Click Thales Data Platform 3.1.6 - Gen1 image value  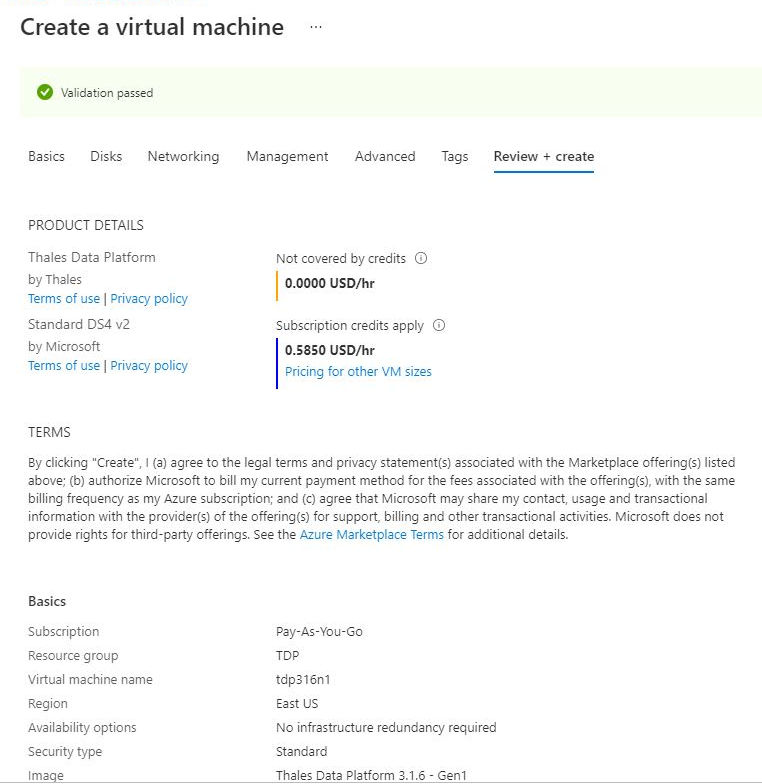tap(371, 776)
